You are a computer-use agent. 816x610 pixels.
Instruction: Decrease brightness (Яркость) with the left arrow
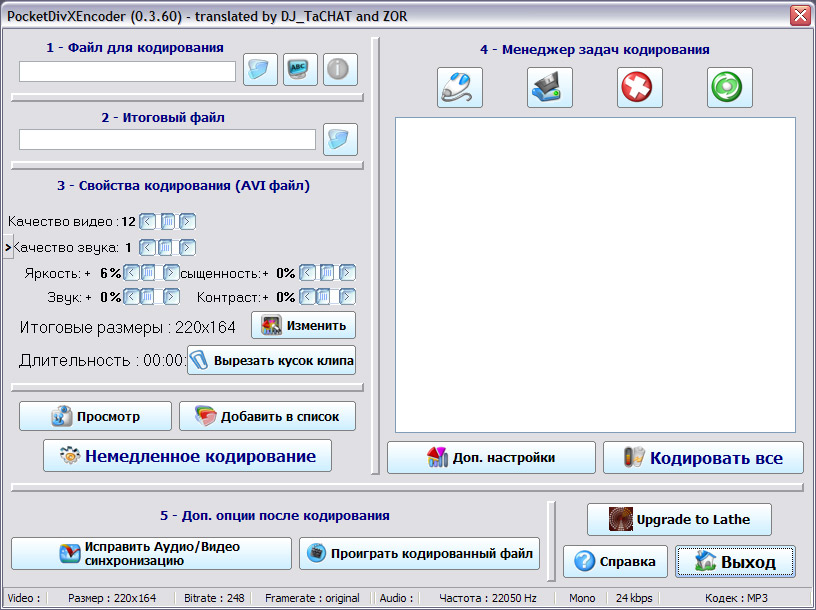(x=131, y=272)
